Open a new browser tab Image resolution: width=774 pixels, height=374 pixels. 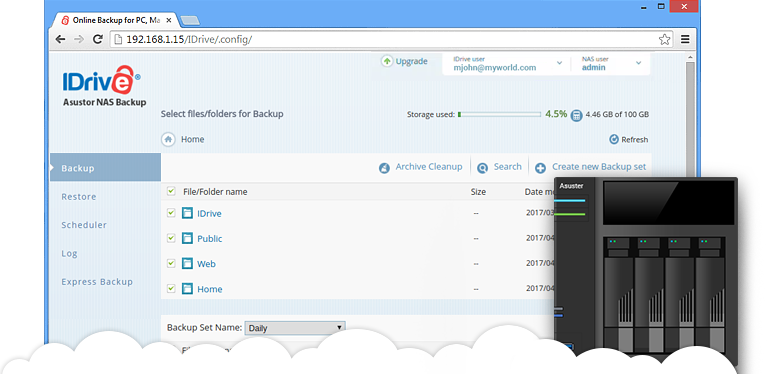pyautogui.click(x=190, y=21)
